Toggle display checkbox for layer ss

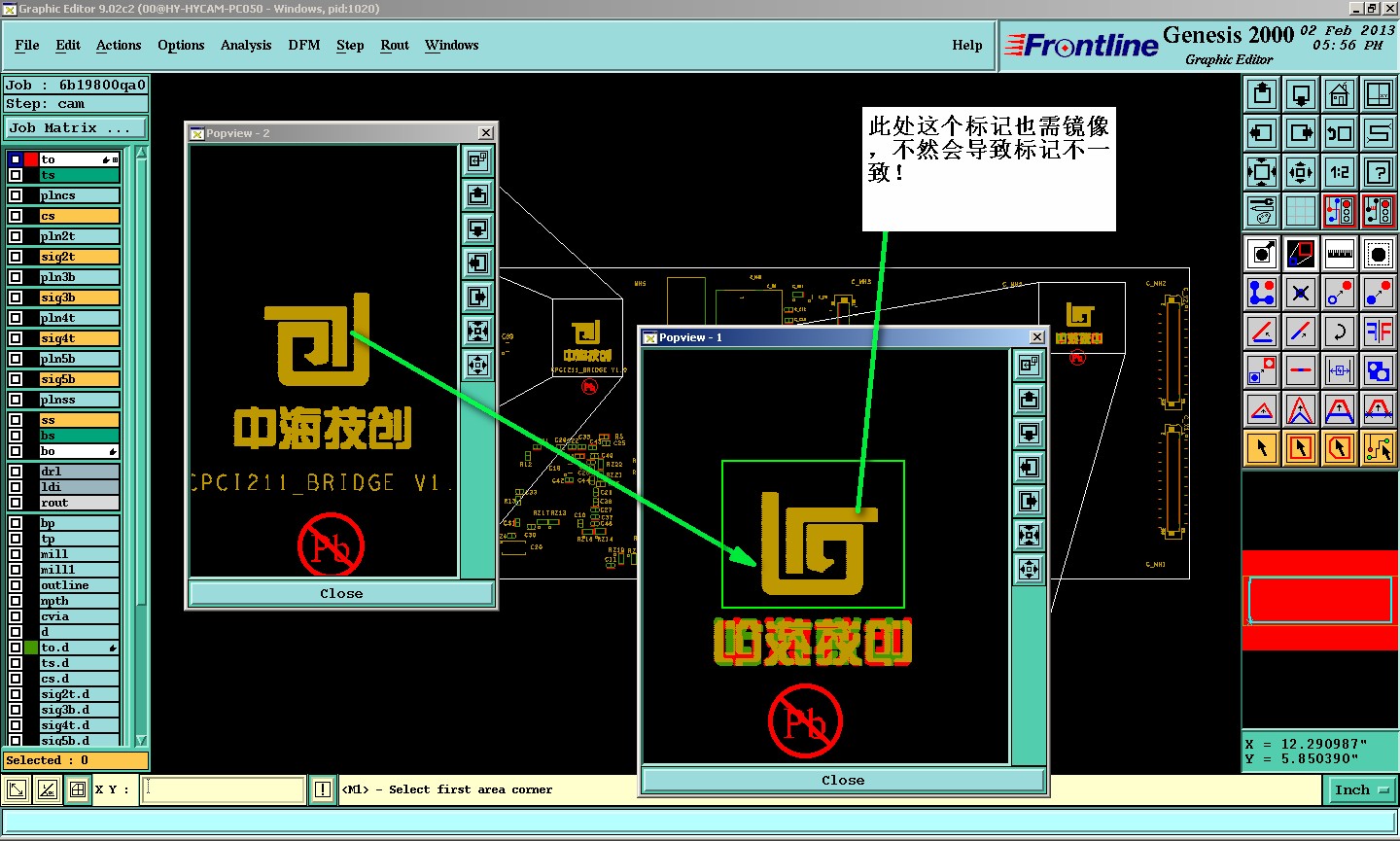tap(16, 420)
